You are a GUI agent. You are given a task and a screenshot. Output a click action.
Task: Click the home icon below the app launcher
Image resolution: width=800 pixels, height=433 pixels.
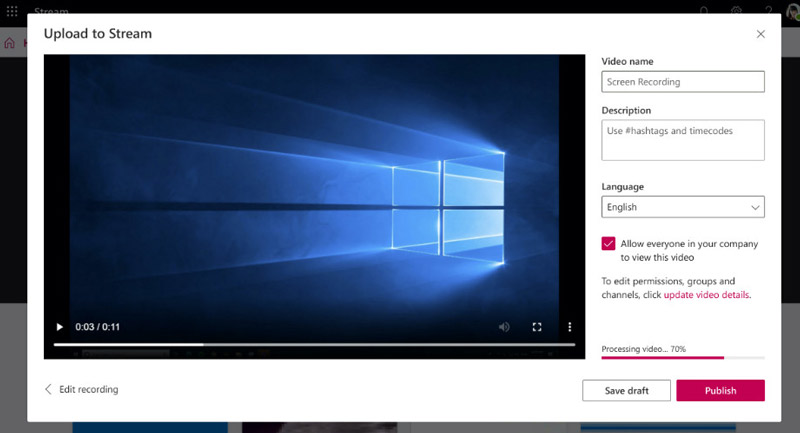pyautogui.click(x=10, y=43)
